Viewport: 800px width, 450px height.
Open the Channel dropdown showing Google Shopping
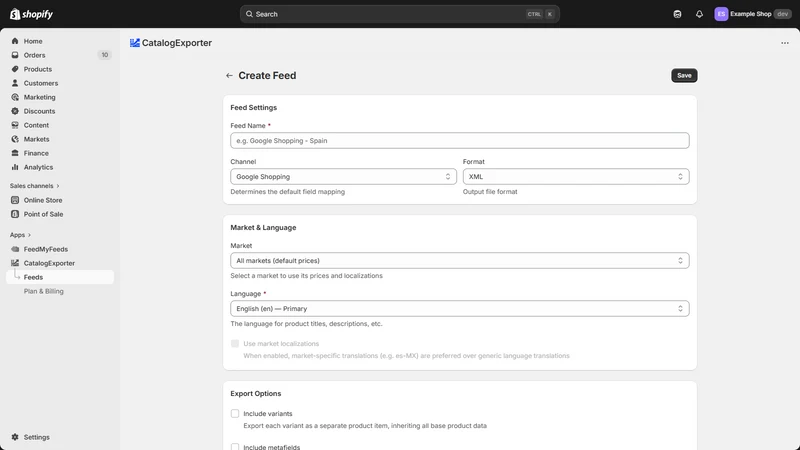[343, 177]
